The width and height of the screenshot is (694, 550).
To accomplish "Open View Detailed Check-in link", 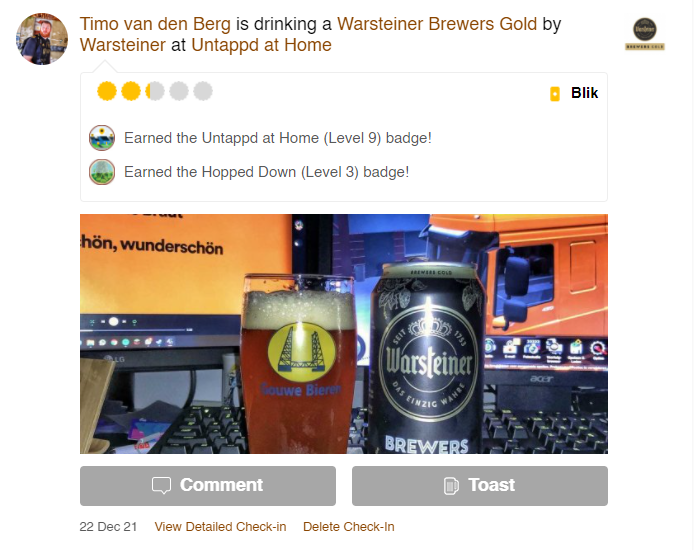I will point(220,527).
